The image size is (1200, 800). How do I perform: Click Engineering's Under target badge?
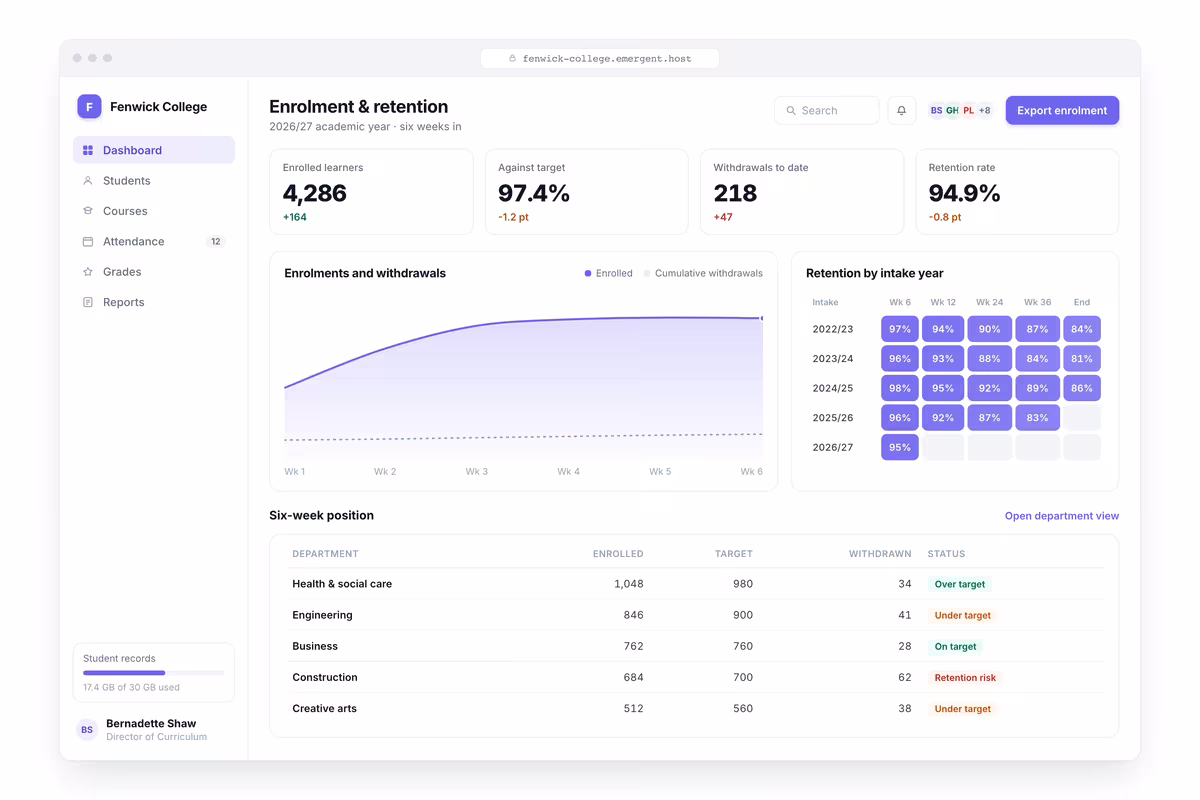[963, 616]
